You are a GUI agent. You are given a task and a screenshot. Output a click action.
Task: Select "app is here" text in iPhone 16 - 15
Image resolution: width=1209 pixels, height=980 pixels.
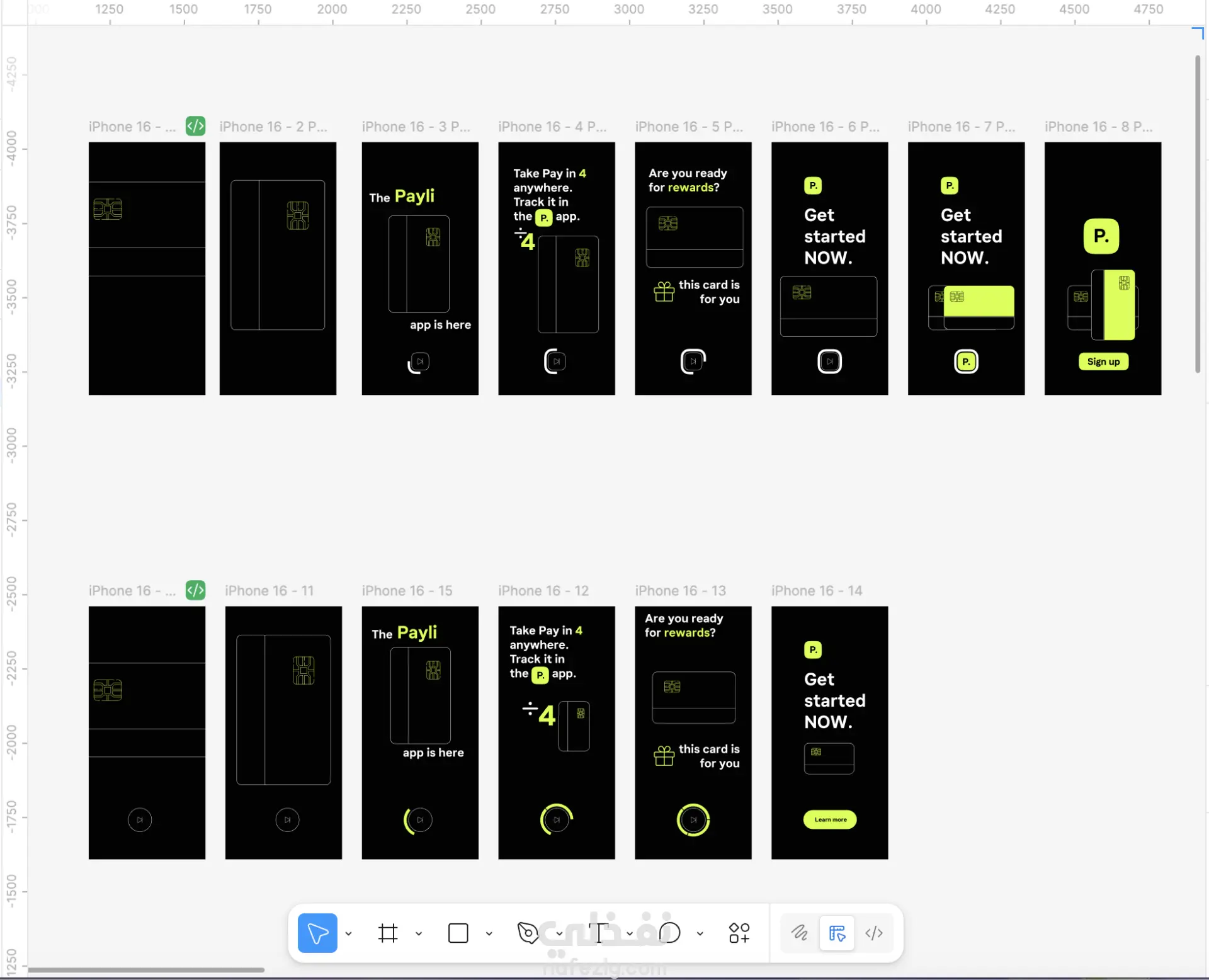433,753
